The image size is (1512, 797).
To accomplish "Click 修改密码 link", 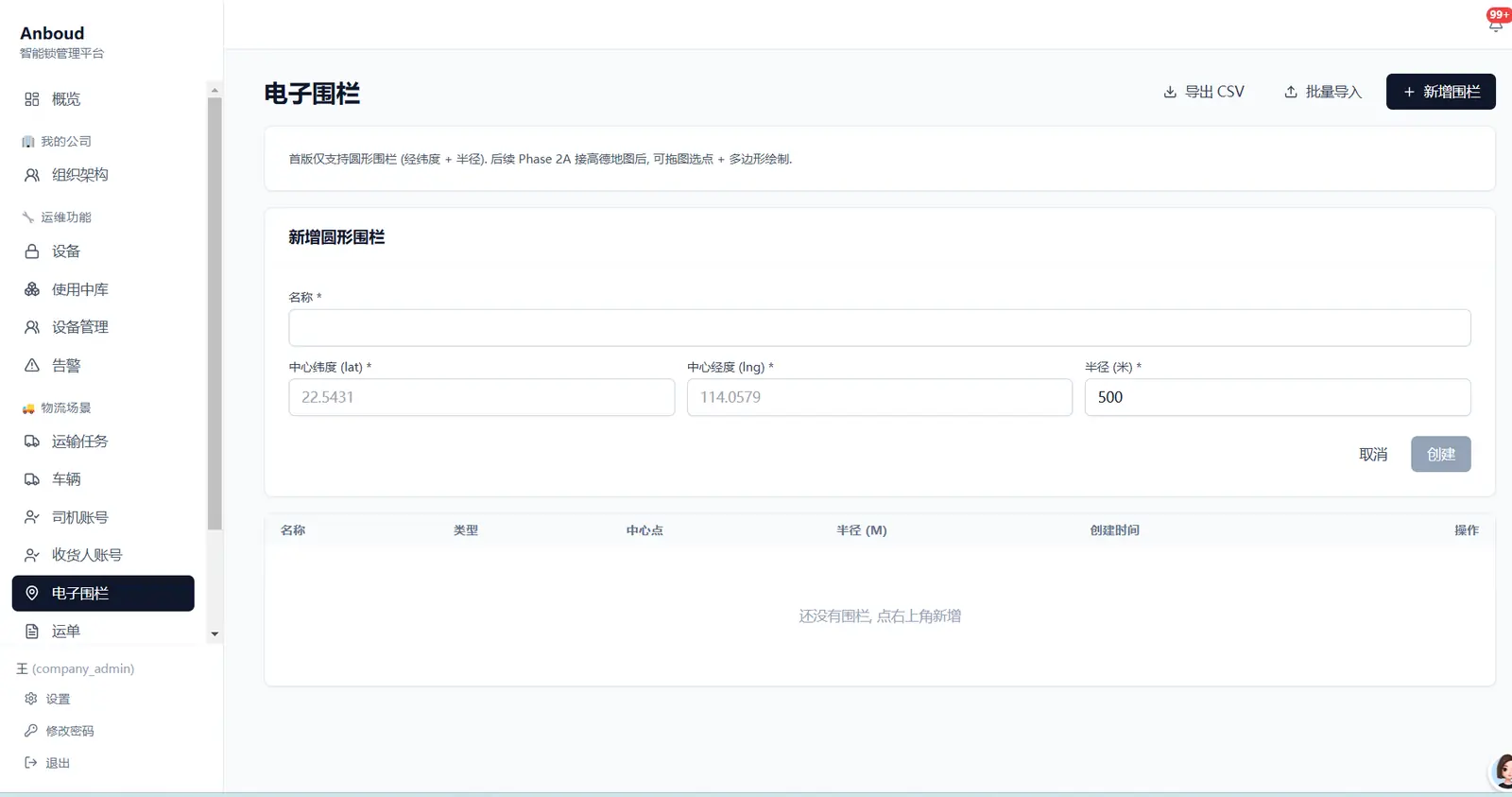I will point(70,731).
